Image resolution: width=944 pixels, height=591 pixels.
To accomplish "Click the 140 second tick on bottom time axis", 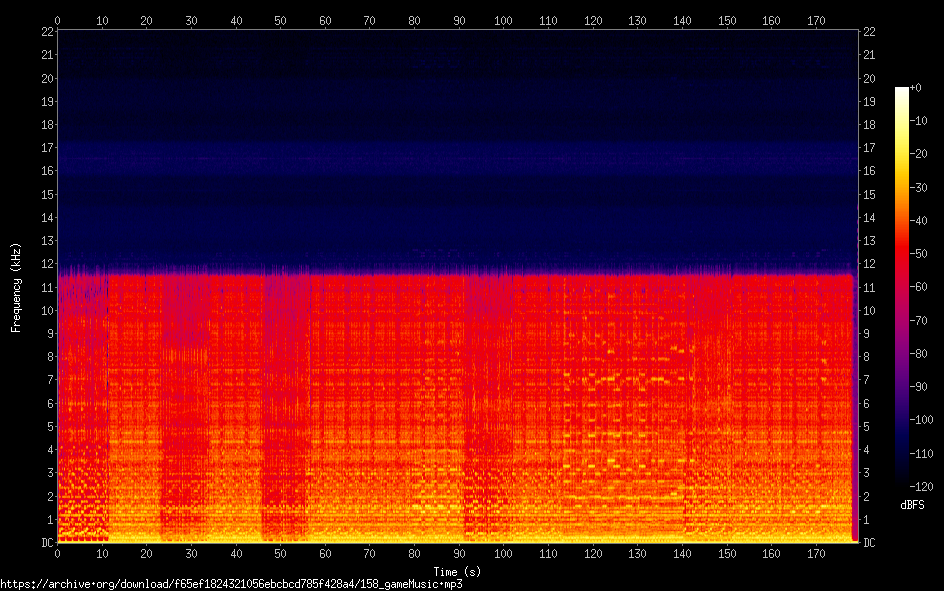I will tap(682, 553).
